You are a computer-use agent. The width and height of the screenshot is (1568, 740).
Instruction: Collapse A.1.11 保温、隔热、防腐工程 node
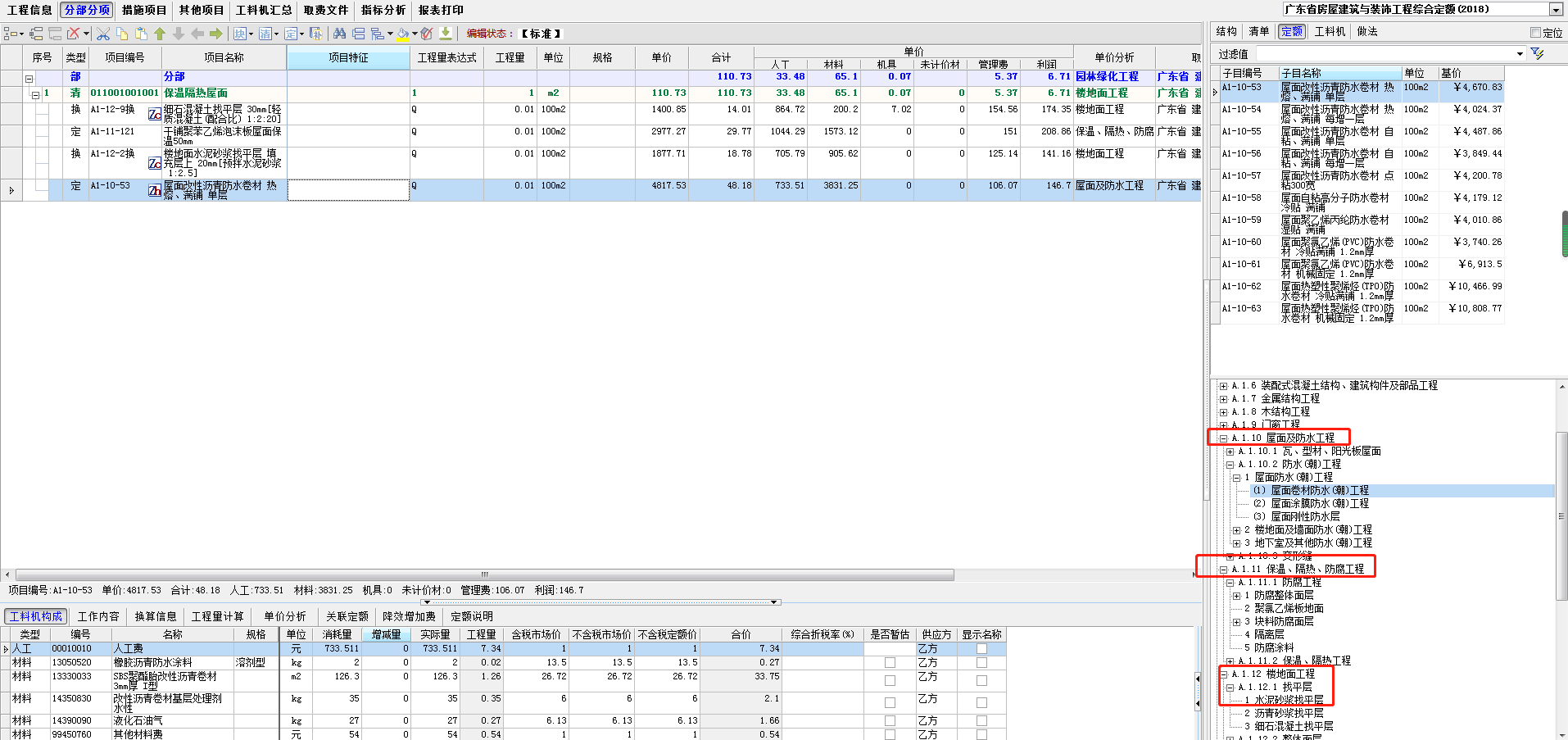tap(1223, 570)
